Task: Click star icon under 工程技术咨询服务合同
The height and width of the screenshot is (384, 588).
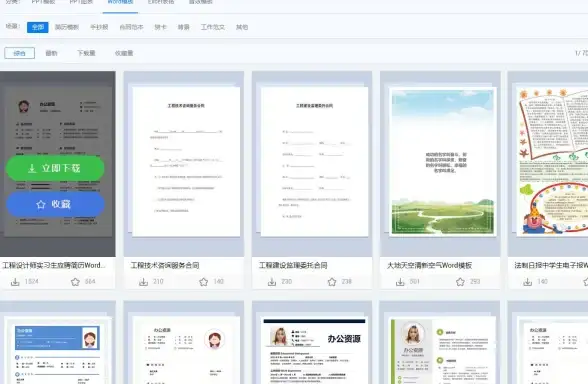Action: [204, 282]
